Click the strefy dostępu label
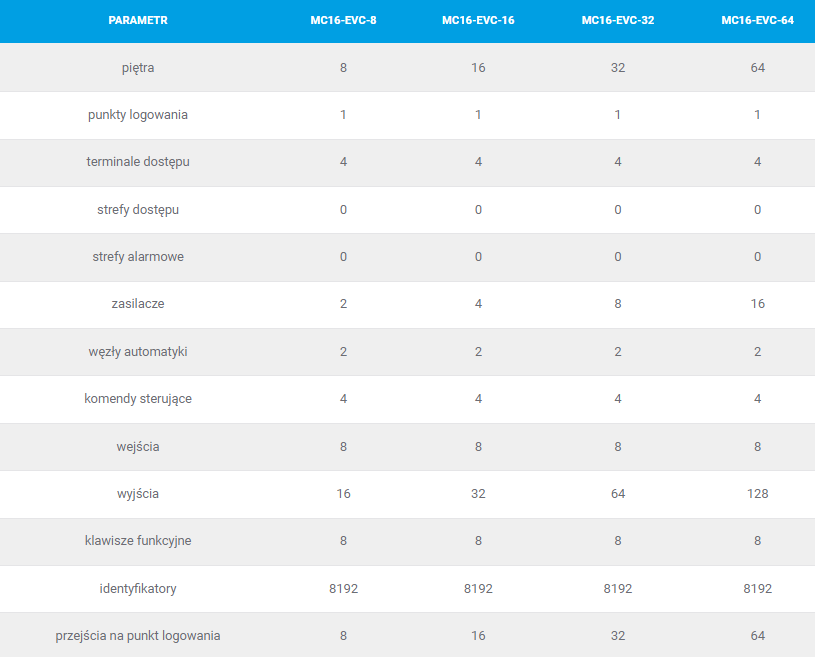815x657 pixels. (138, 210)
